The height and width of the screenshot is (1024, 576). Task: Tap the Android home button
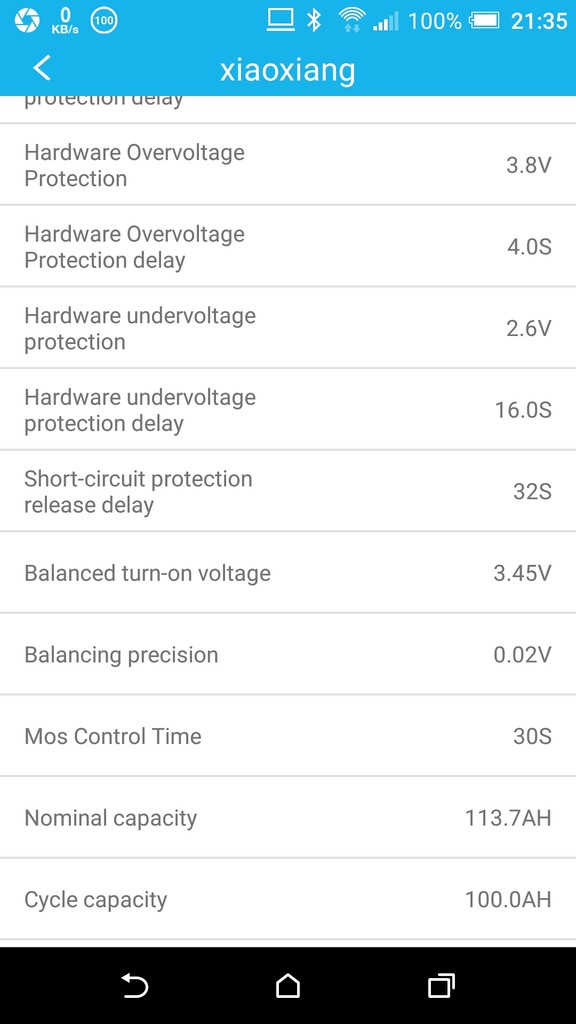287,985
